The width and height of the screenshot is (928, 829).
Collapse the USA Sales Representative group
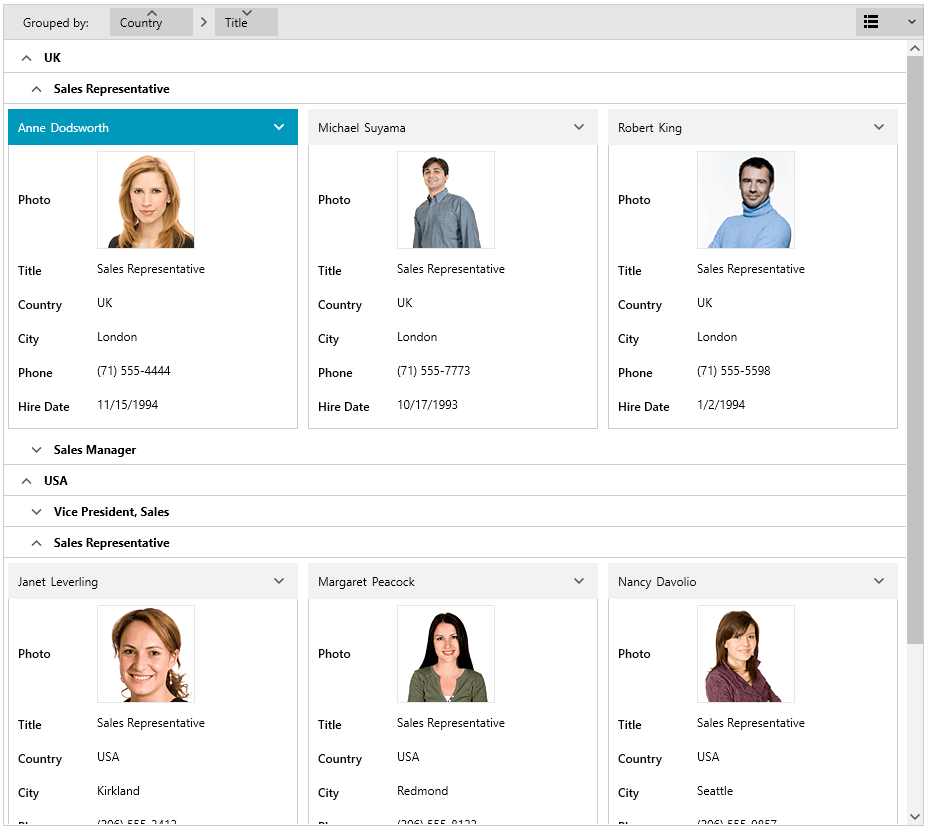(x=36, y=543)
